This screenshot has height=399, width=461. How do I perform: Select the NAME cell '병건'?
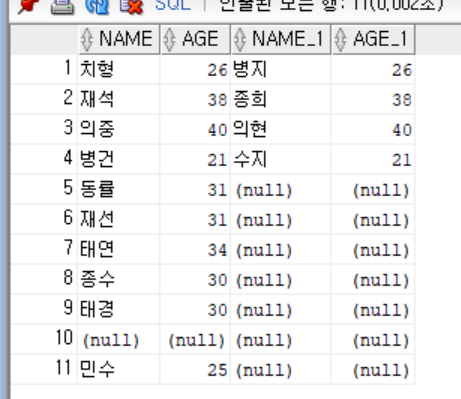[x=119, y=159]
